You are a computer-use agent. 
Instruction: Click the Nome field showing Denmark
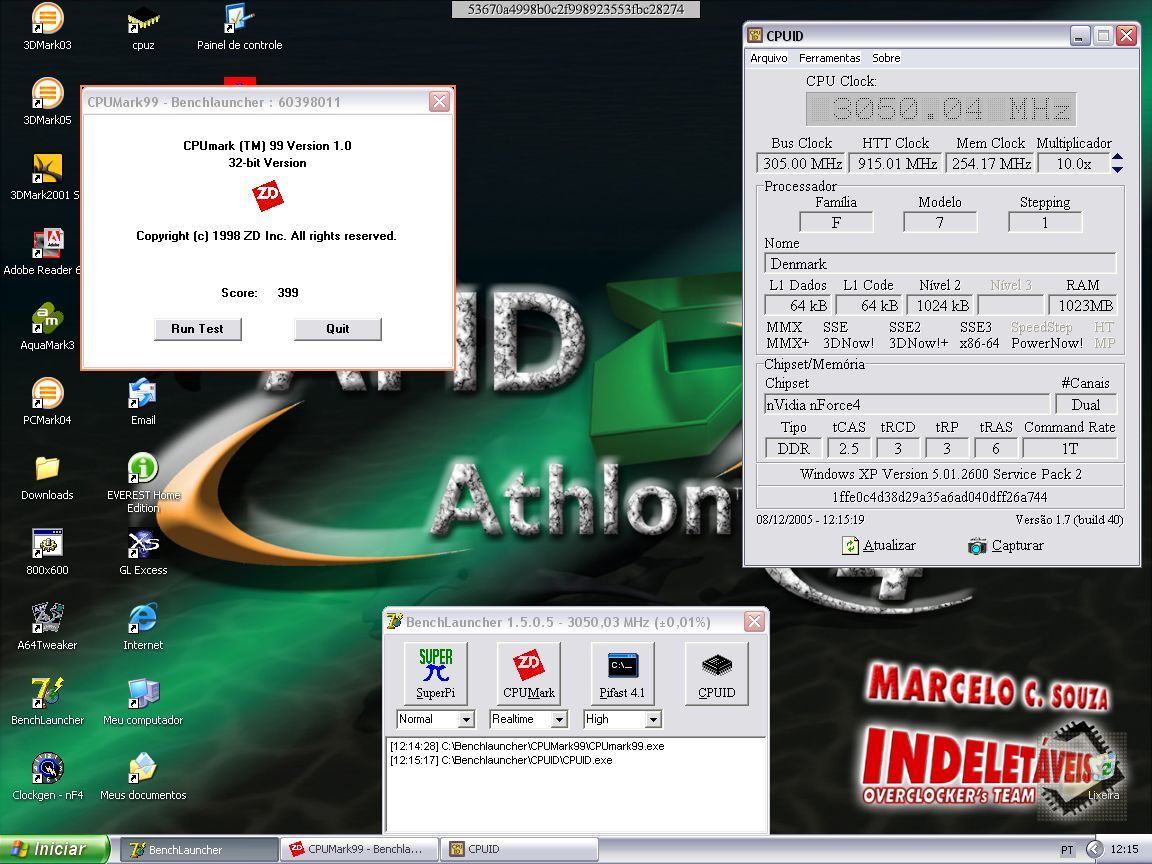click(940, 264)
